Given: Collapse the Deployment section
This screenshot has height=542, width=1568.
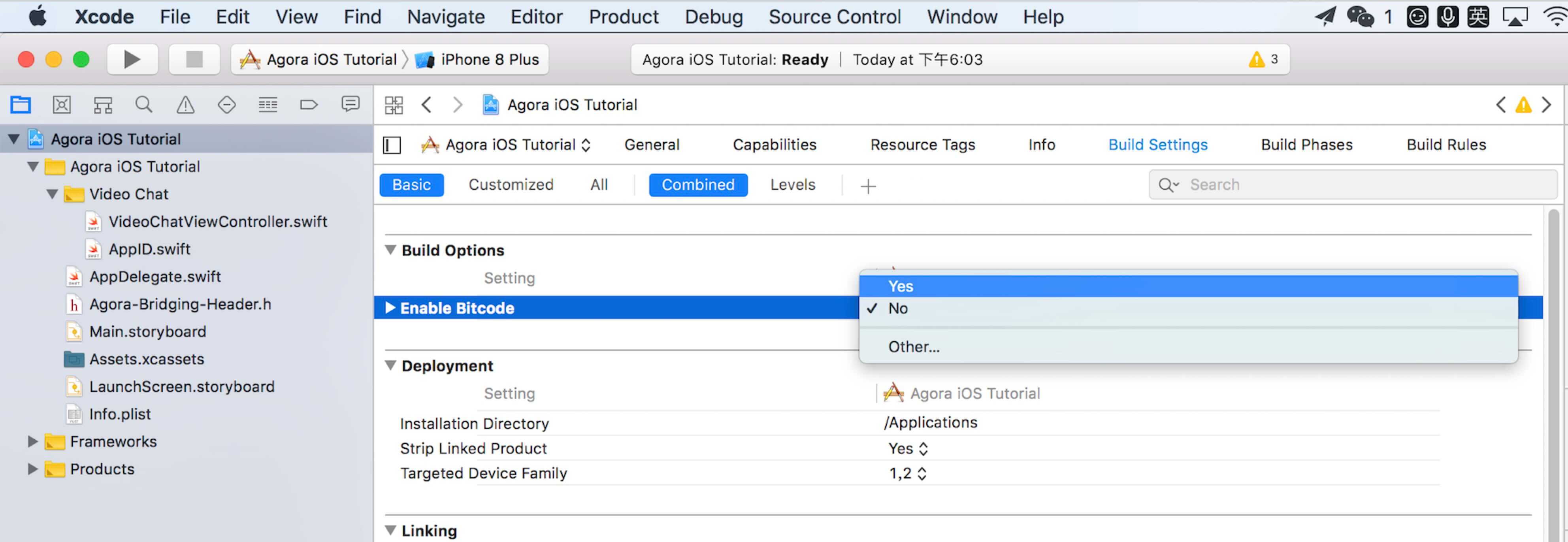Looking at the screenshot, I should 391,365.
